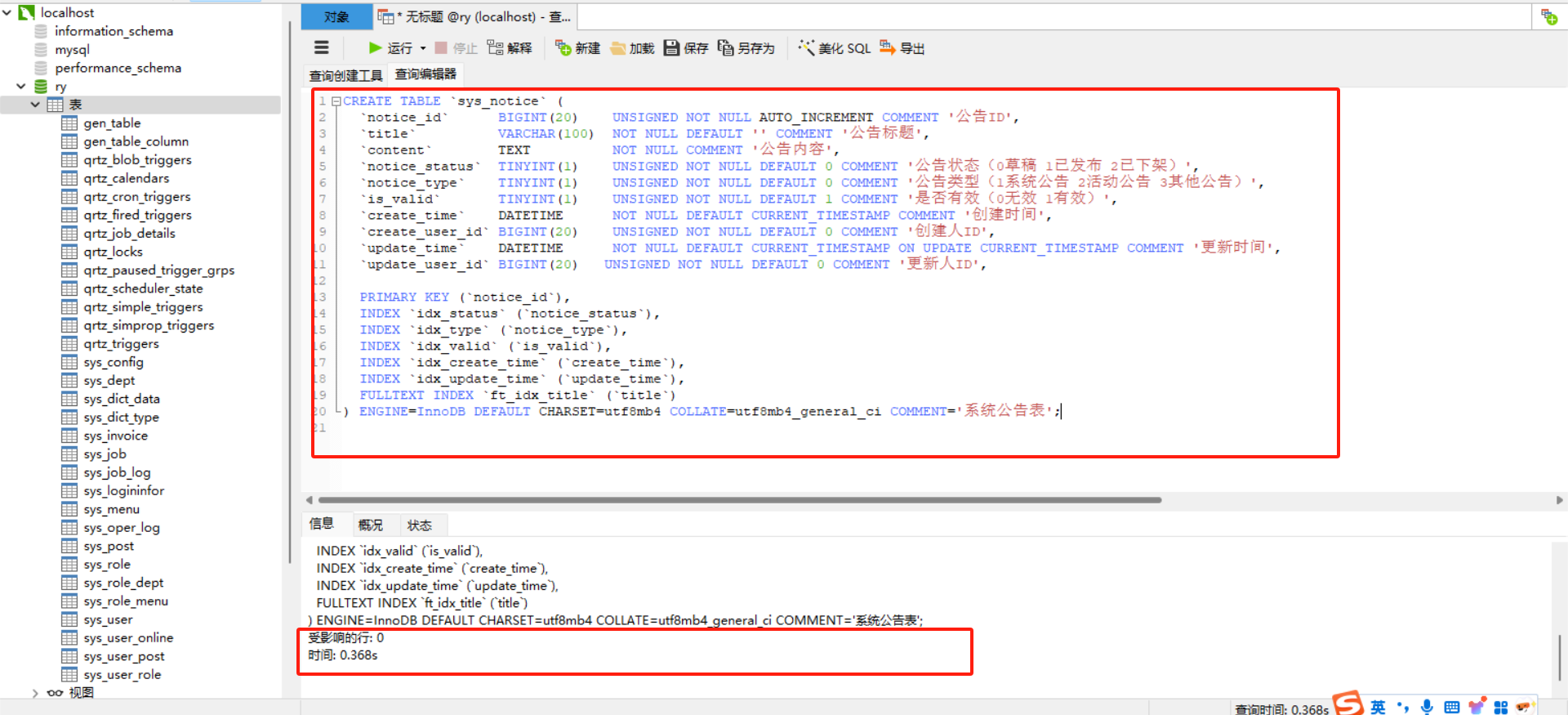Select the qrtz_cron_triggers table
The image size is (1568, 715).
click(136, 197)
